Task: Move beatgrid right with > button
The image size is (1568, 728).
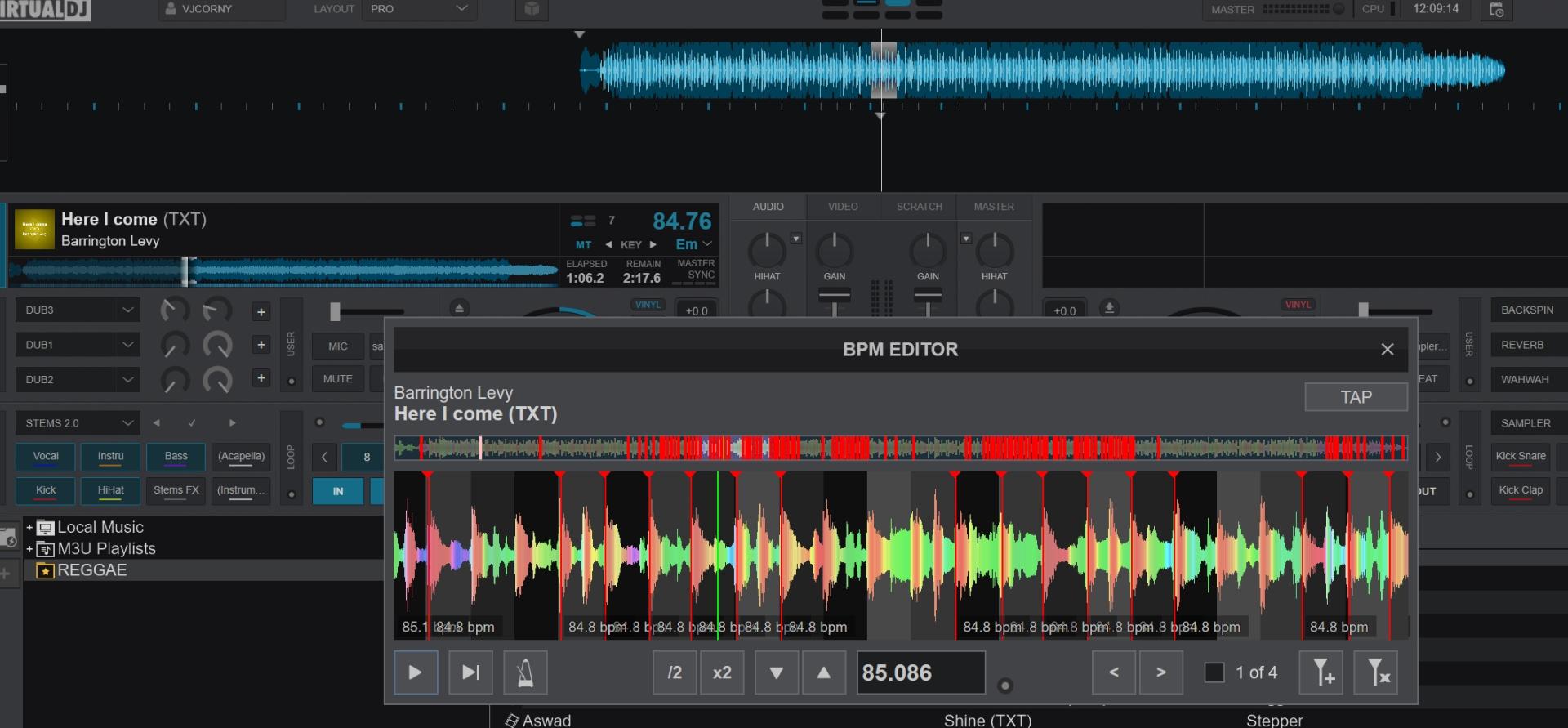Action: [x=1161, y=672]
